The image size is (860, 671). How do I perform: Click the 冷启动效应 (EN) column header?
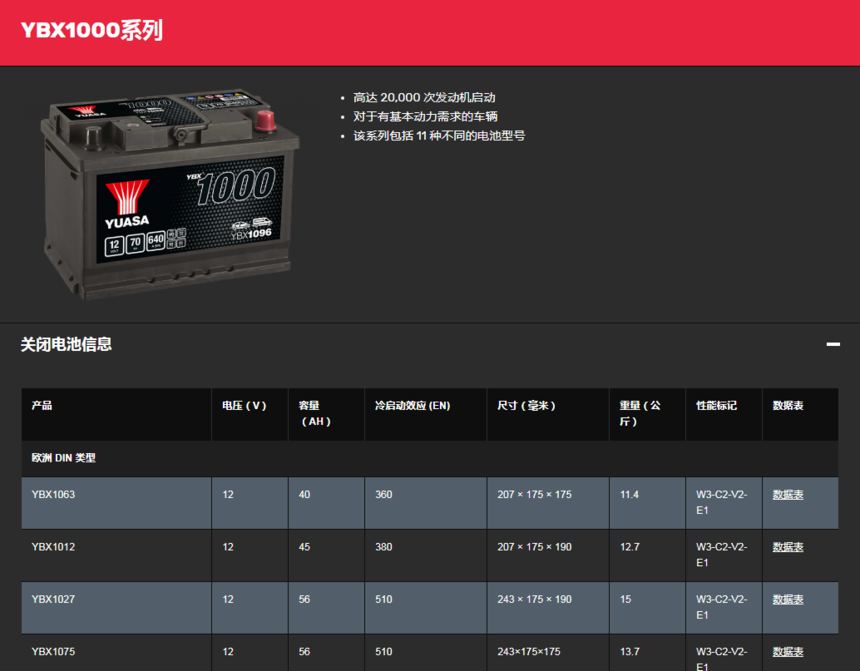coord(426,414)
